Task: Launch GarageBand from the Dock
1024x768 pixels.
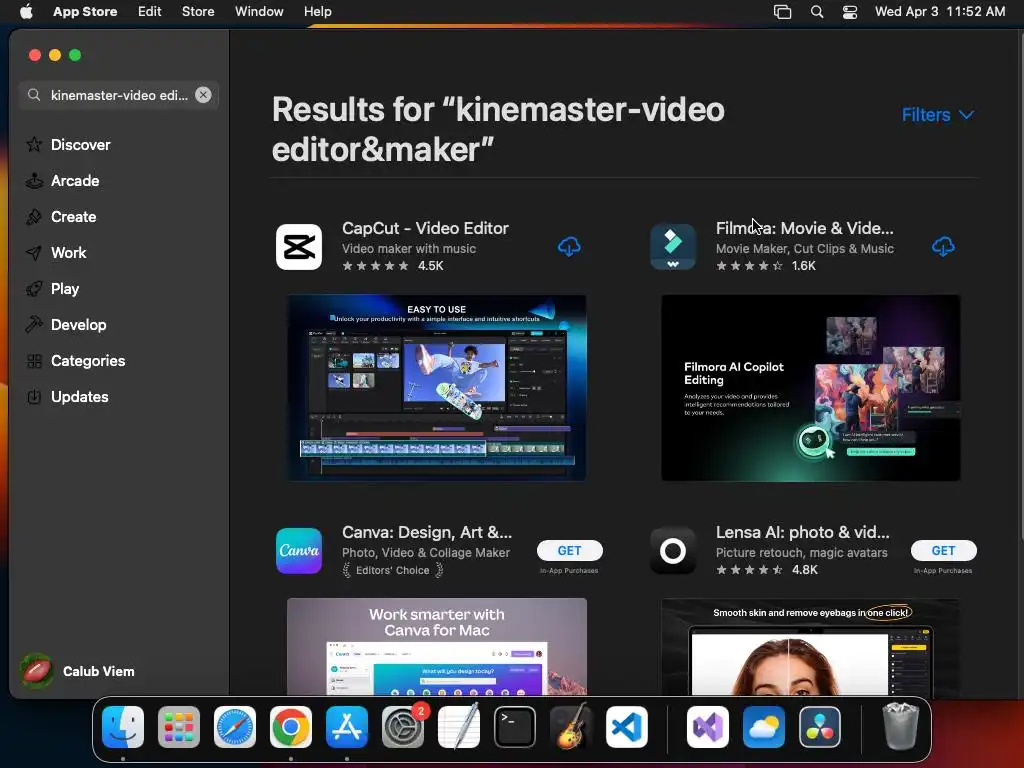Action: pyautogui.click(x=571, y=727)
